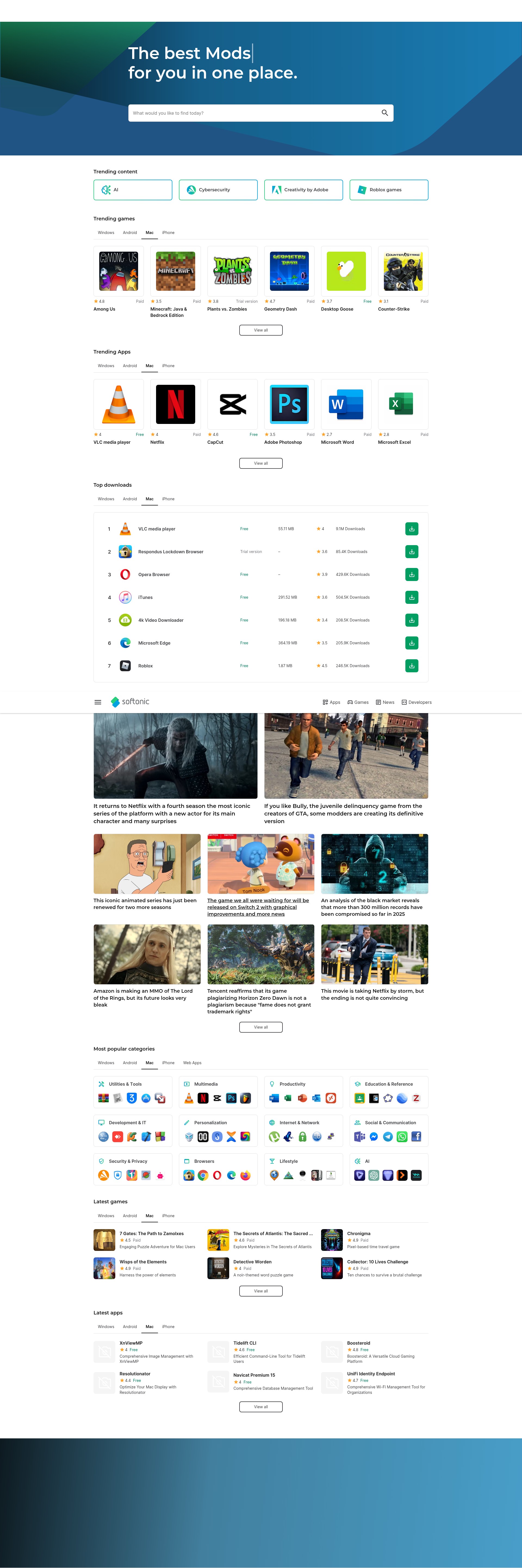Screen dimensions: 522x1568
Task: Open Games in the sticky header navigation
Action: 358,702
